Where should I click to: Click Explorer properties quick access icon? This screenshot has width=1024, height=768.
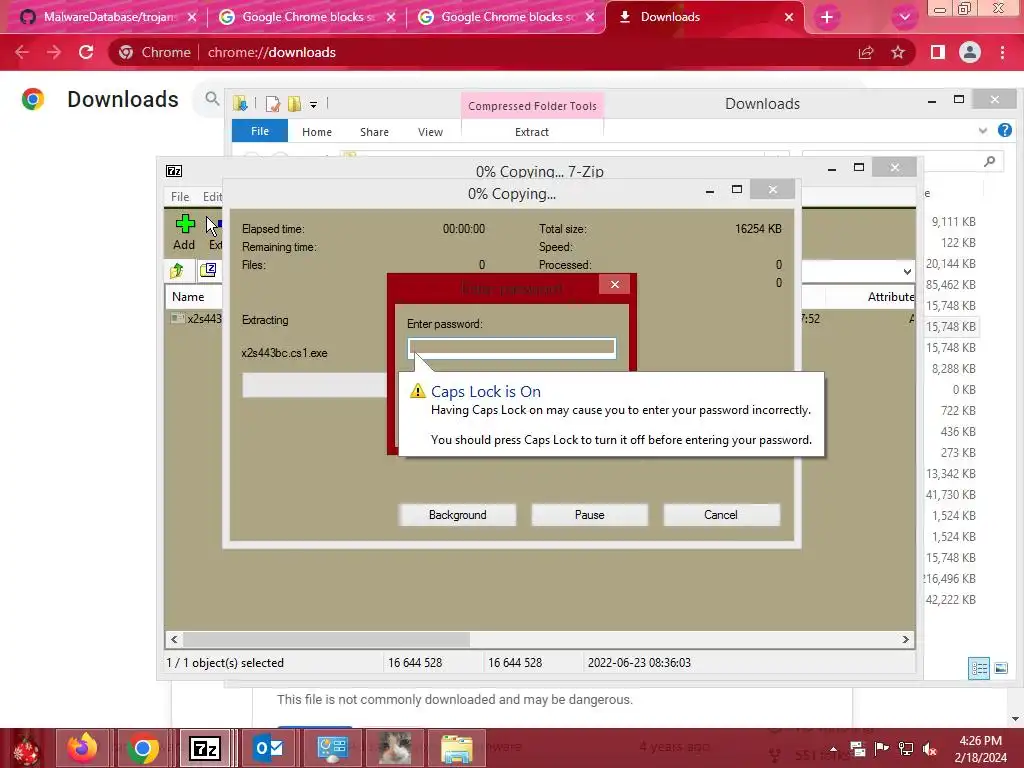click(x=273, y=103)
